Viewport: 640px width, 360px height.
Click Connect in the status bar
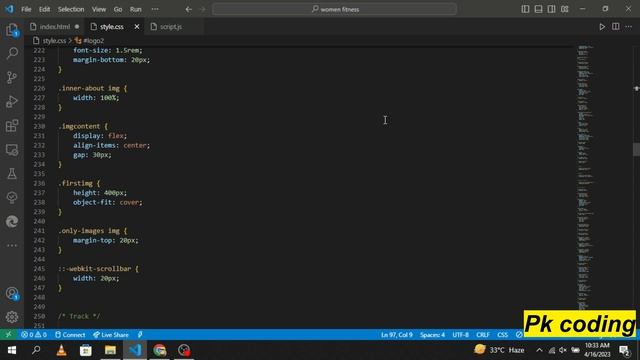click(x=70, y=335)
